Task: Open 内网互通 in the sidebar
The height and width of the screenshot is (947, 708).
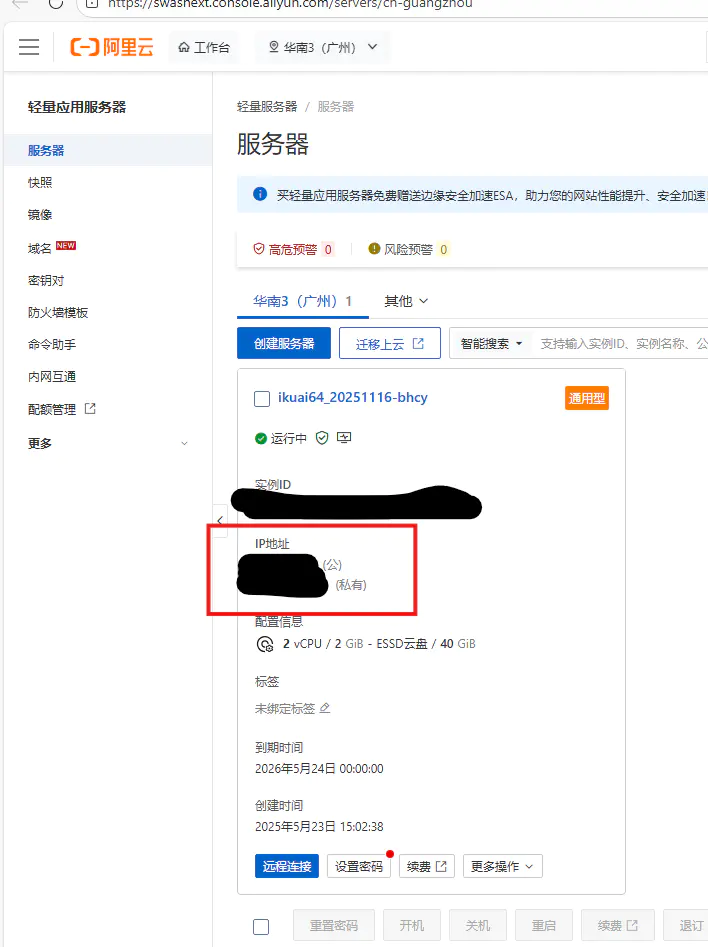Action: (52, 376)
